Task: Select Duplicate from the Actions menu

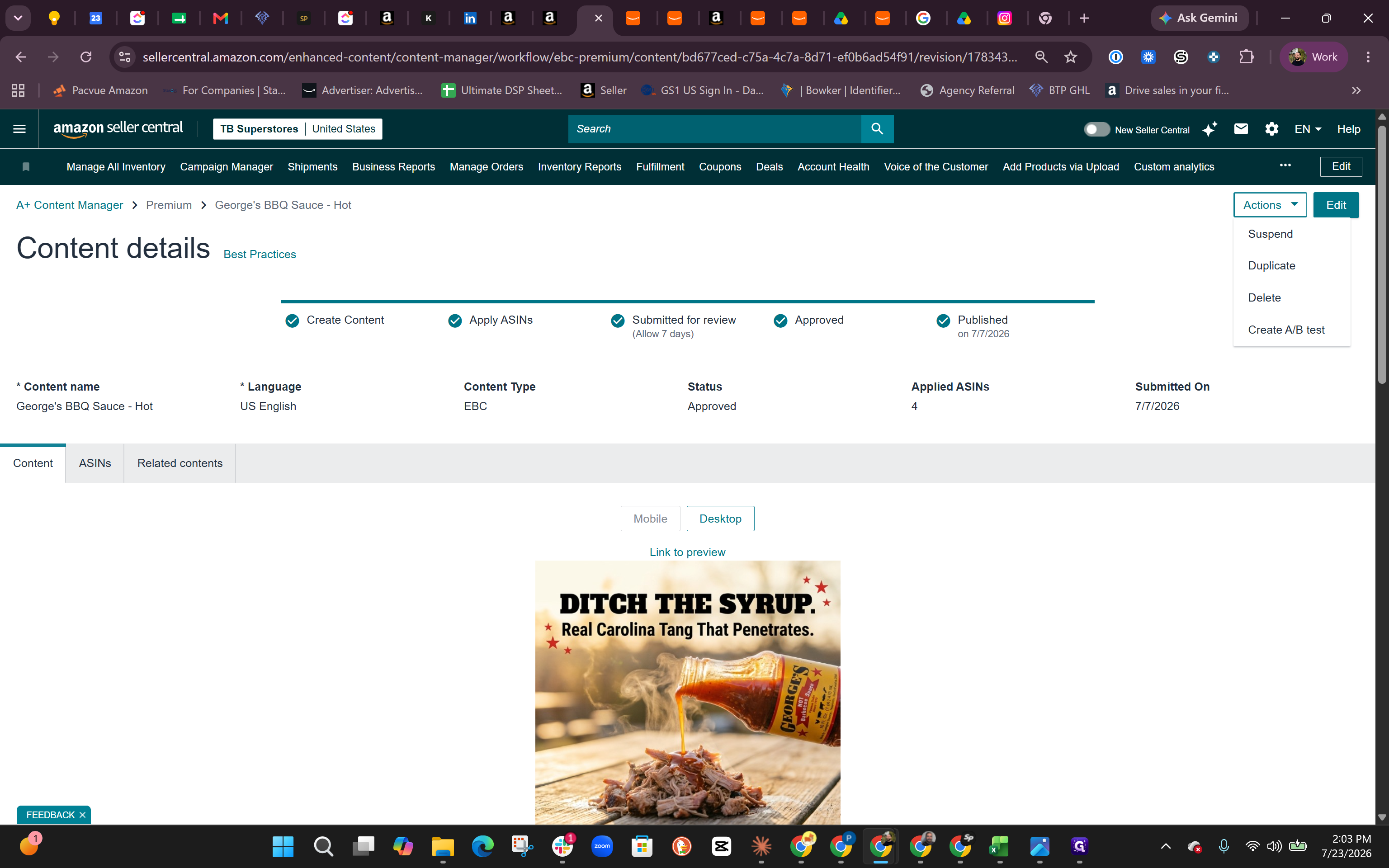Action: pyautogui.click(x=1291, y=266)
